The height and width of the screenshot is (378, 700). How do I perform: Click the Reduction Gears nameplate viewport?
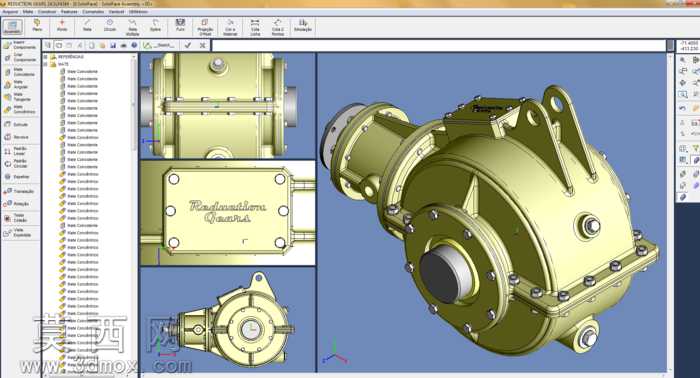click(x=228, y=213)
